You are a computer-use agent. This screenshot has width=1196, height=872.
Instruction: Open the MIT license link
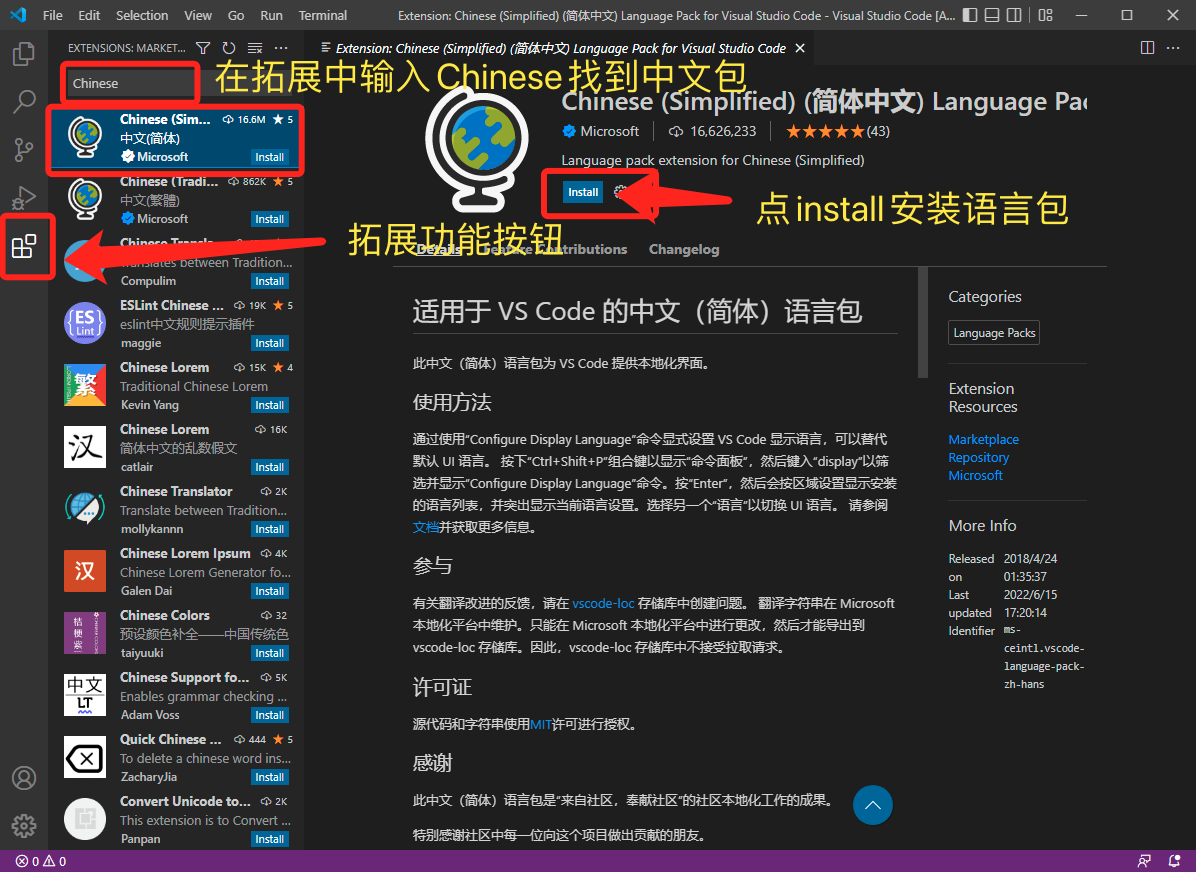[x=541, y=724]
